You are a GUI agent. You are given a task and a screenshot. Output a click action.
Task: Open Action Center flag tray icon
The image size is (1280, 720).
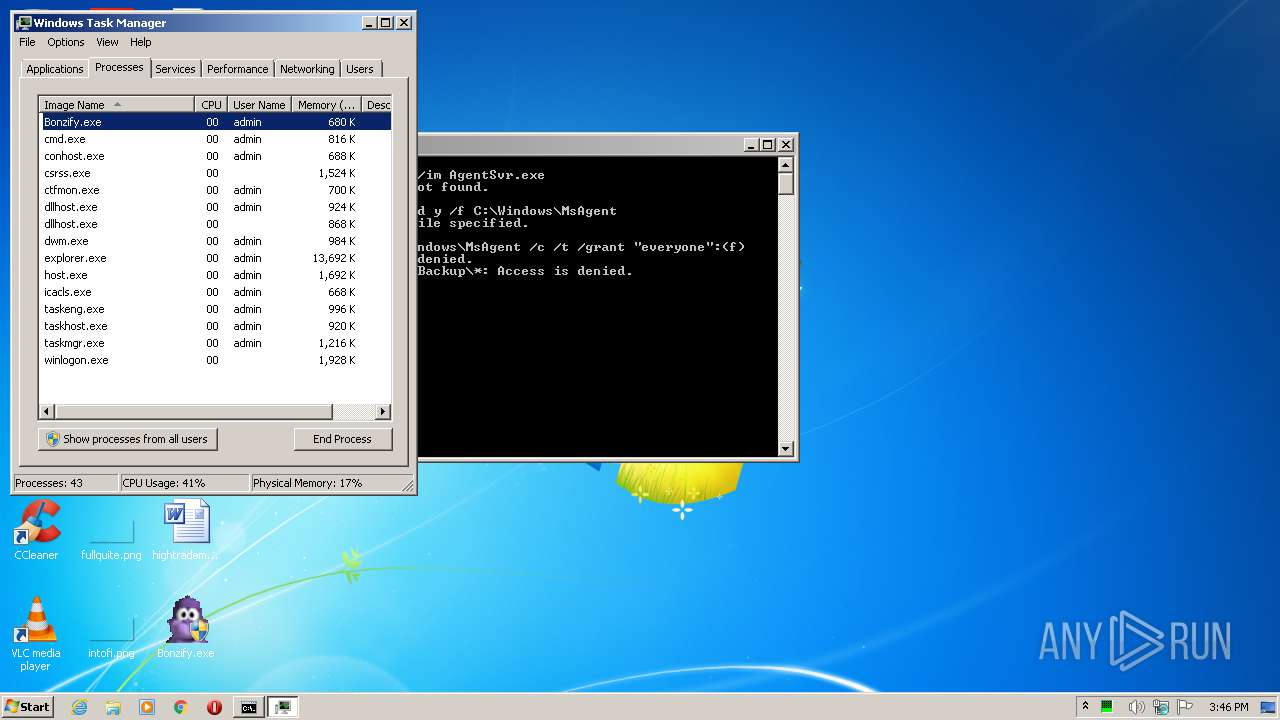[1185, 707]
